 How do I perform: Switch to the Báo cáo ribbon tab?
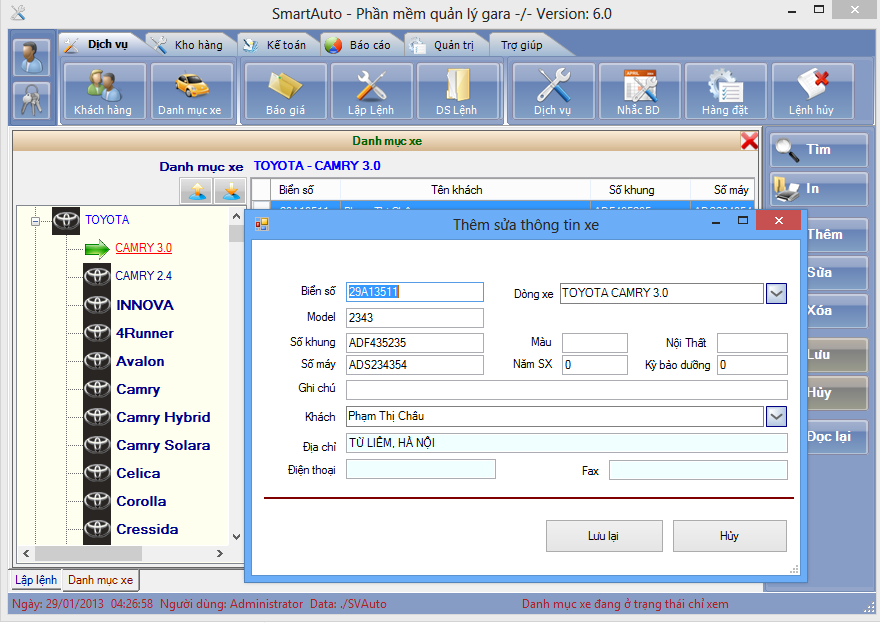tap(362, 45)
